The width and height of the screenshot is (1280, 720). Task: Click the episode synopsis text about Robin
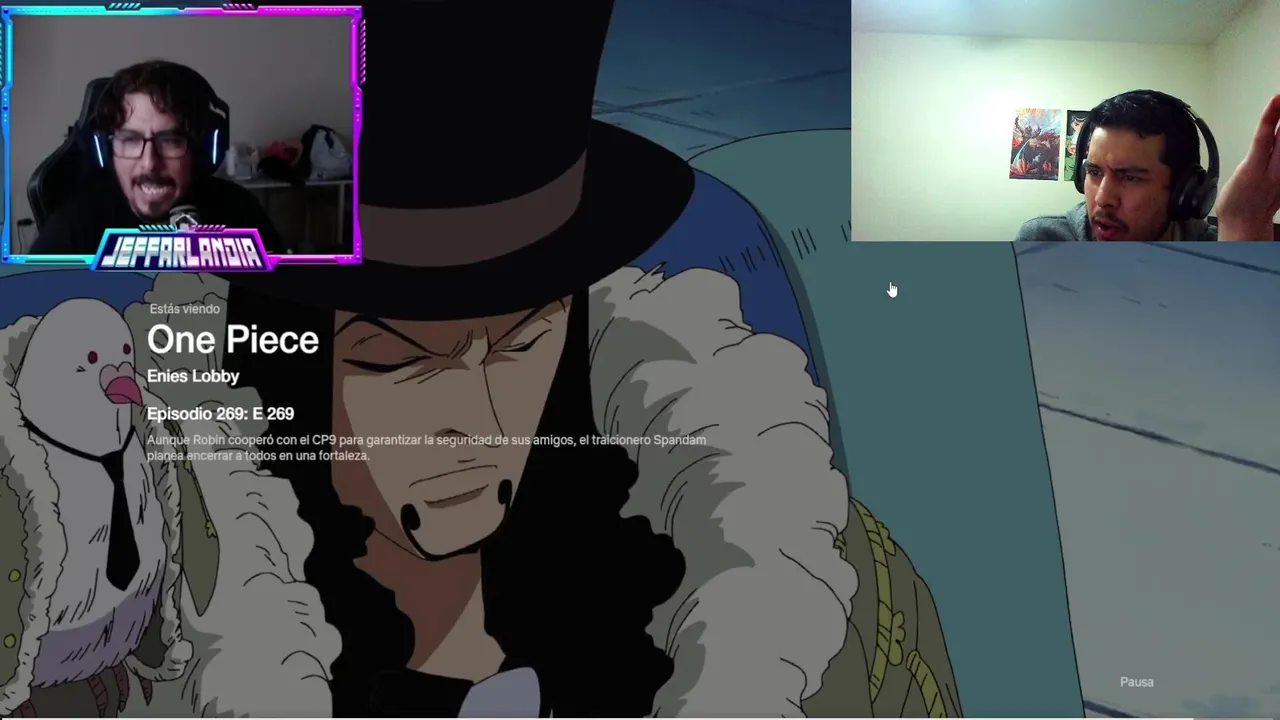[426, 447]
